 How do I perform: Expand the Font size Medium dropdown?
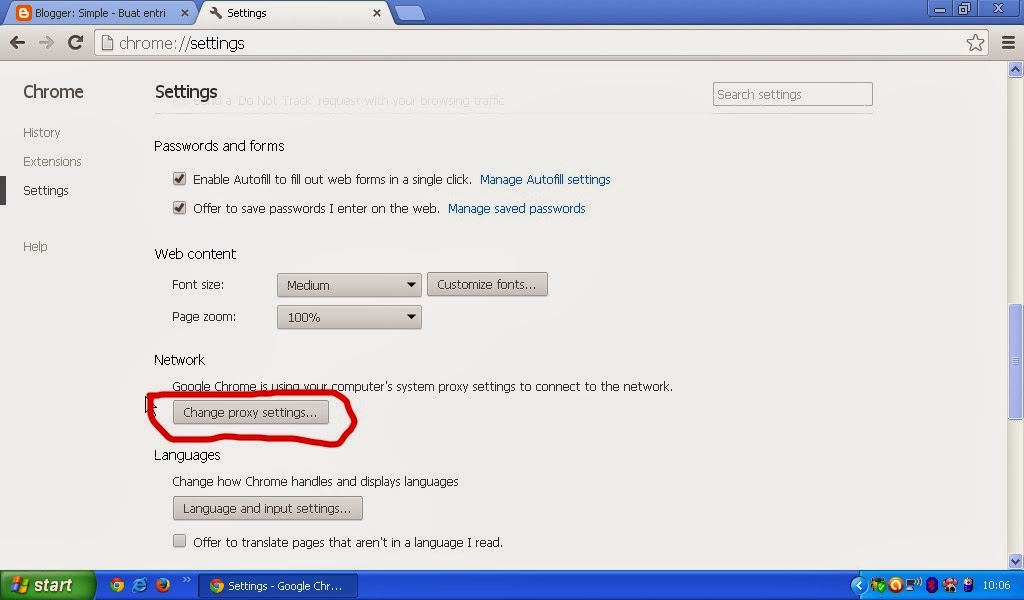pos(349,285)
